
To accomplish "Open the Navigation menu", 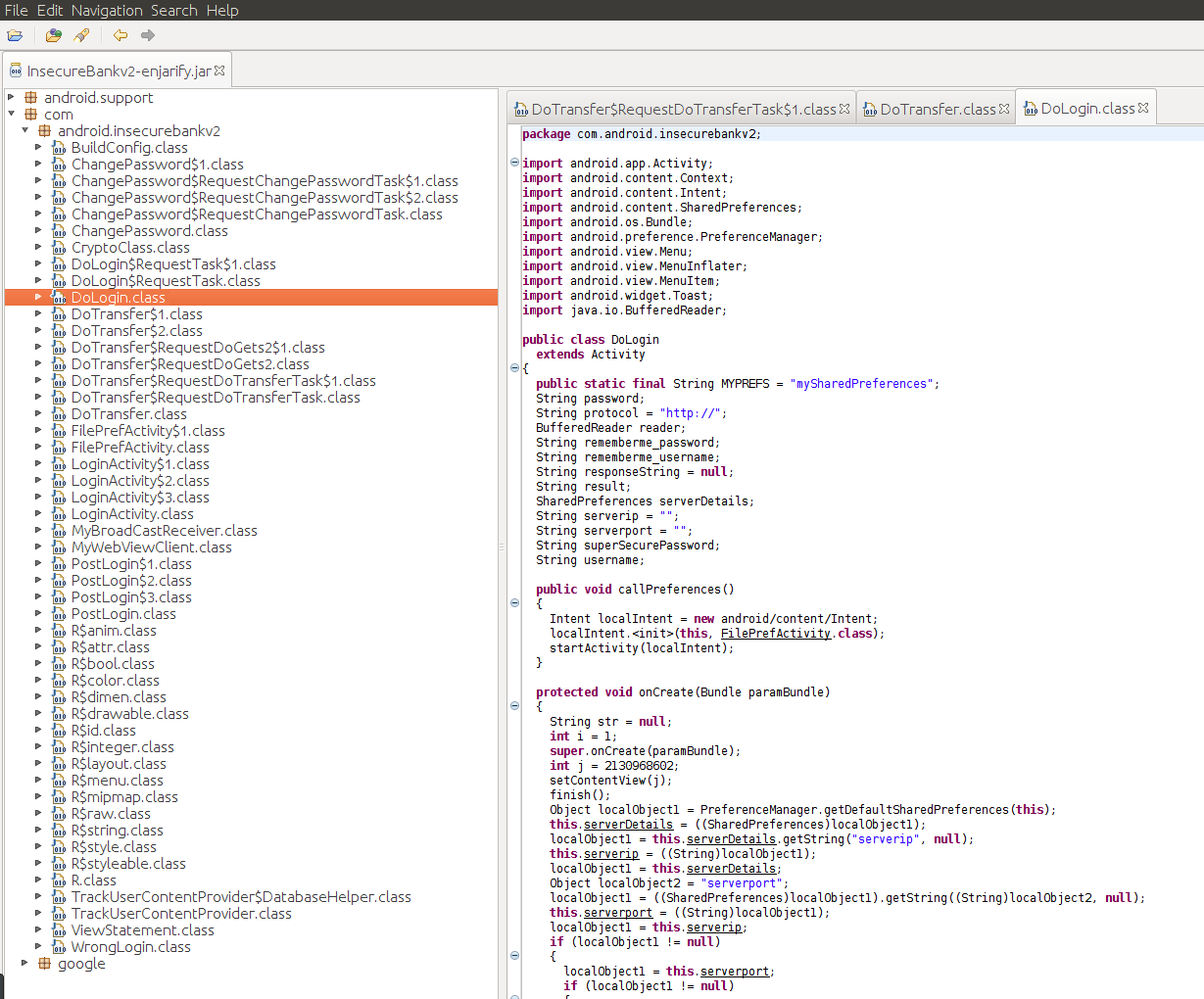I will coord(106,10).
